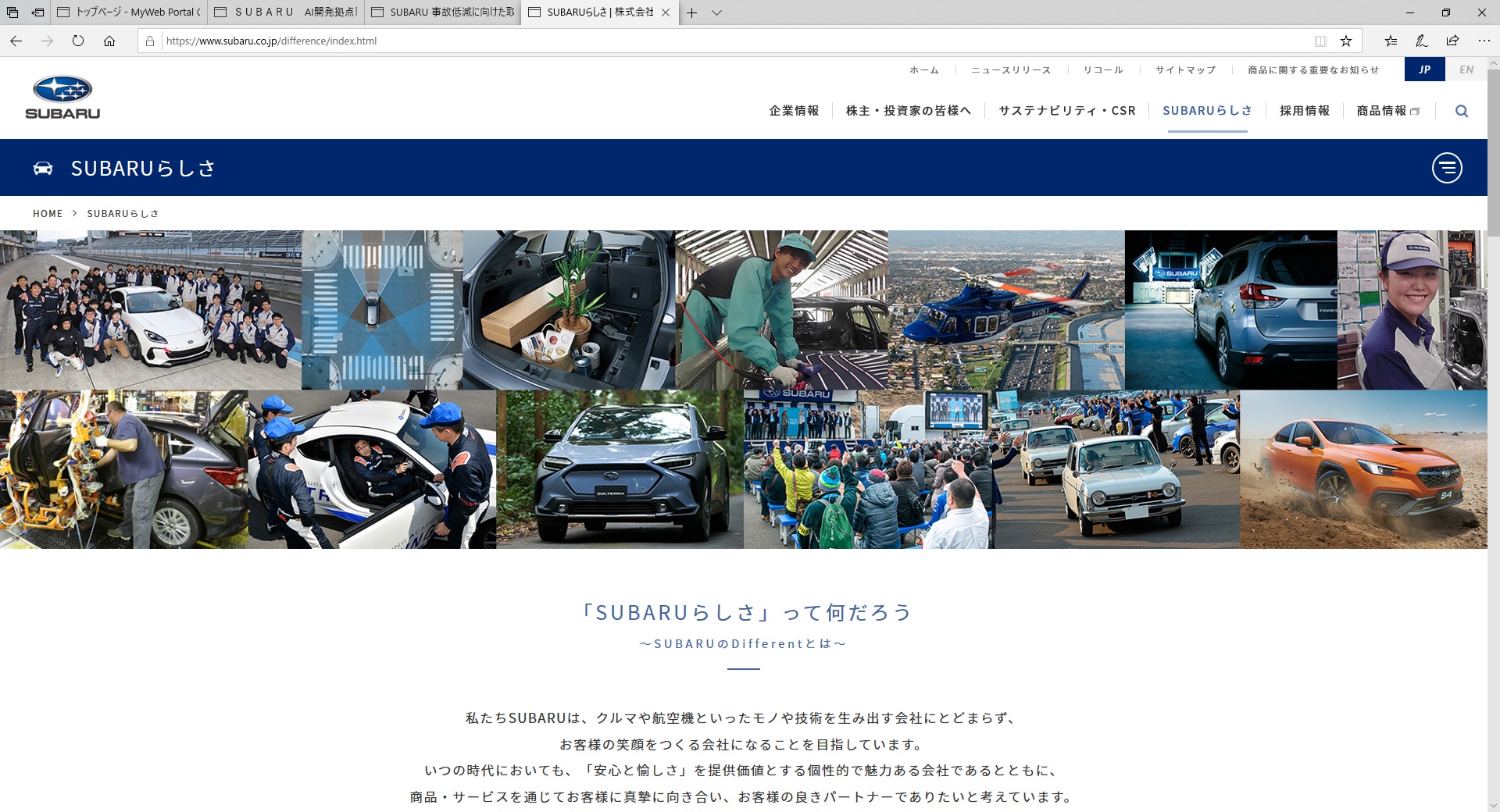Viewport: 1500px width, 812px height.
Task: Open 商品に関する重要なお知らせ link
Action: coord(1313,70)
